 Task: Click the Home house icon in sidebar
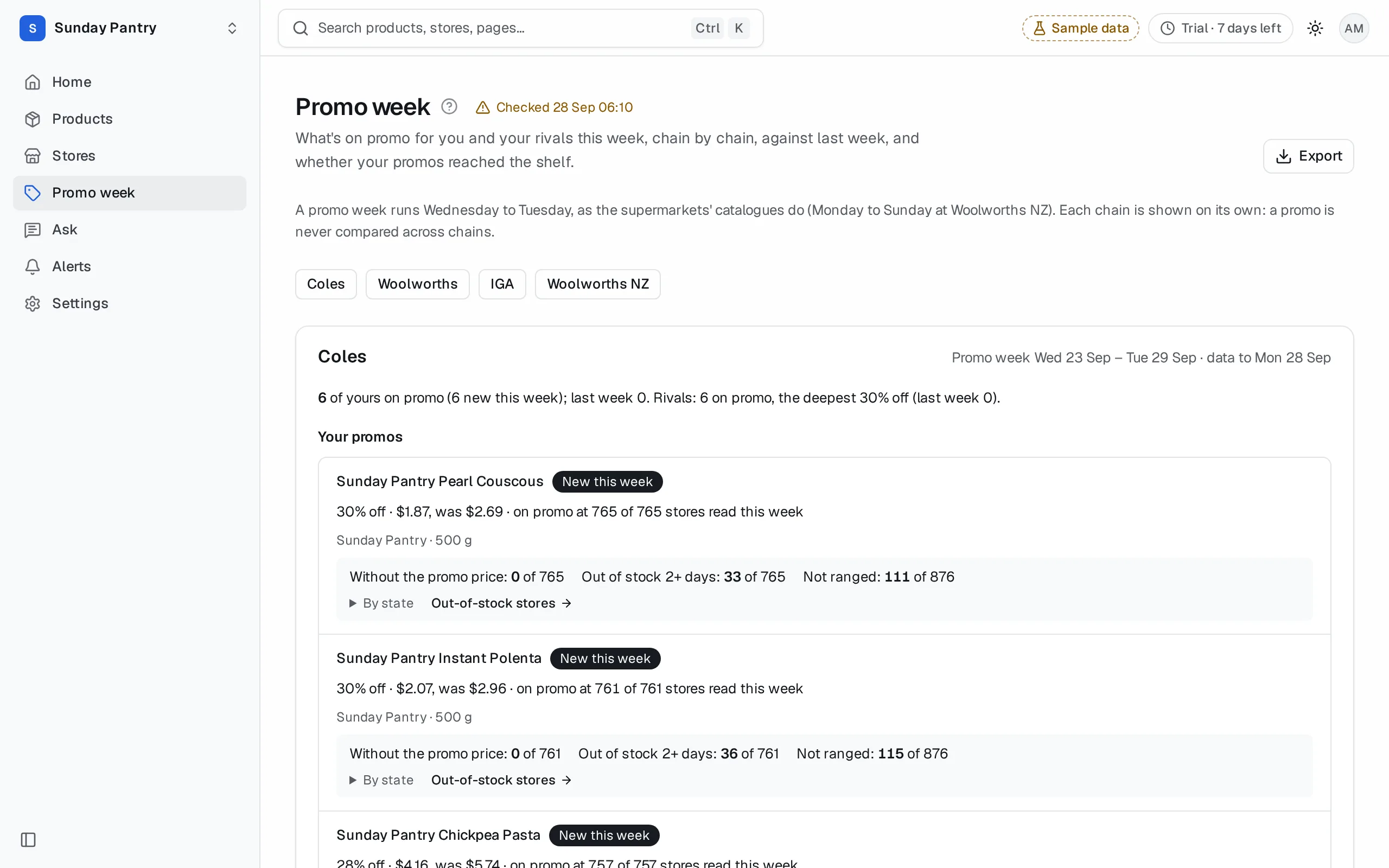(33, 82)
